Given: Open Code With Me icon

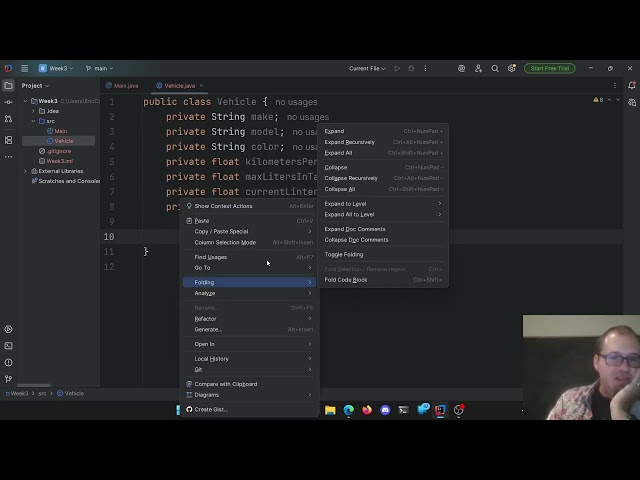Looking at the screenshot, I should 478,69.
